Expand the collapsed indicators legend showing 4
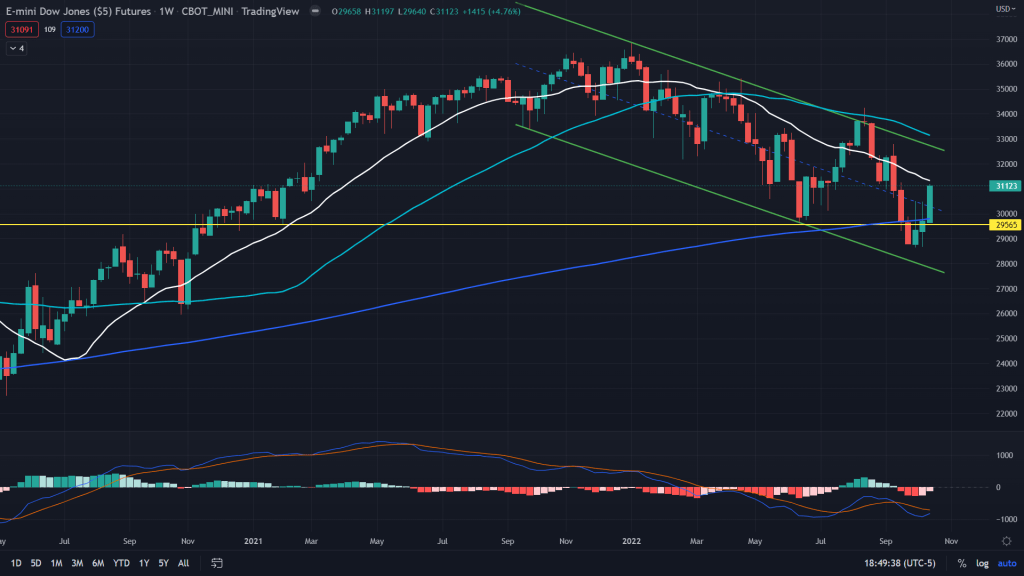 pyautogui.click(x=16, y=48)
